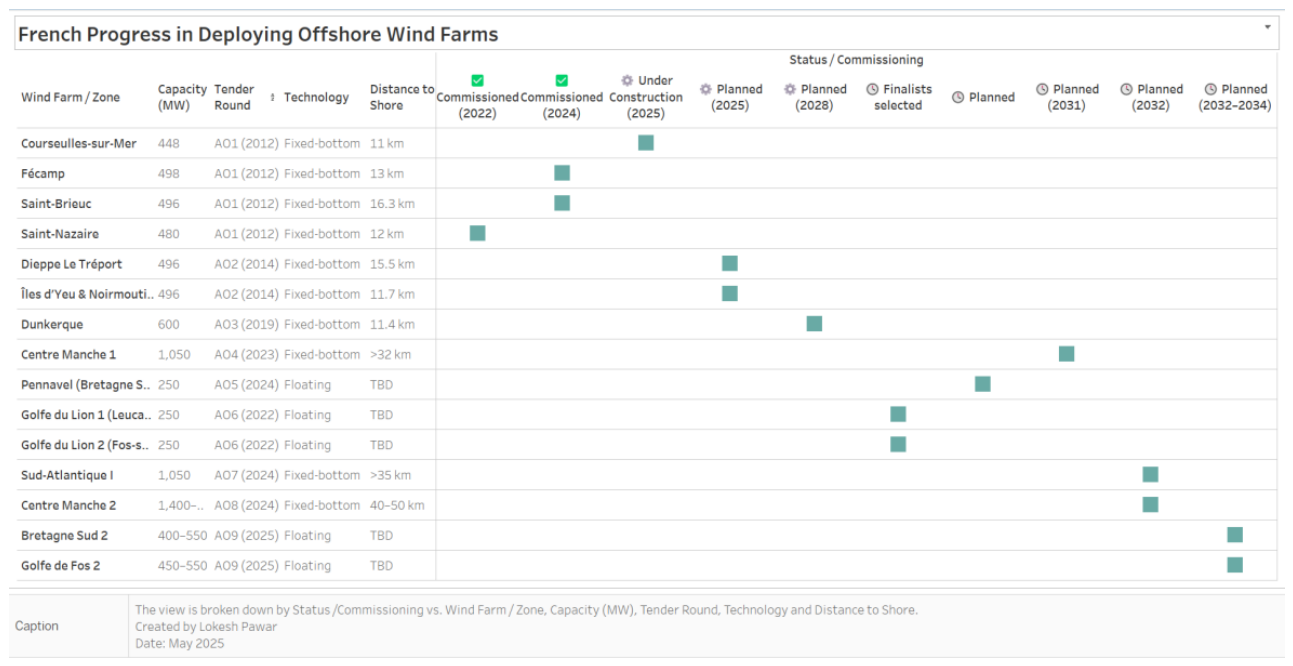Viewport: 1293px width, 666px height.
Task: Select the Saint-Nazaire commissioned 2022 mark
Action: click(477, 233)
